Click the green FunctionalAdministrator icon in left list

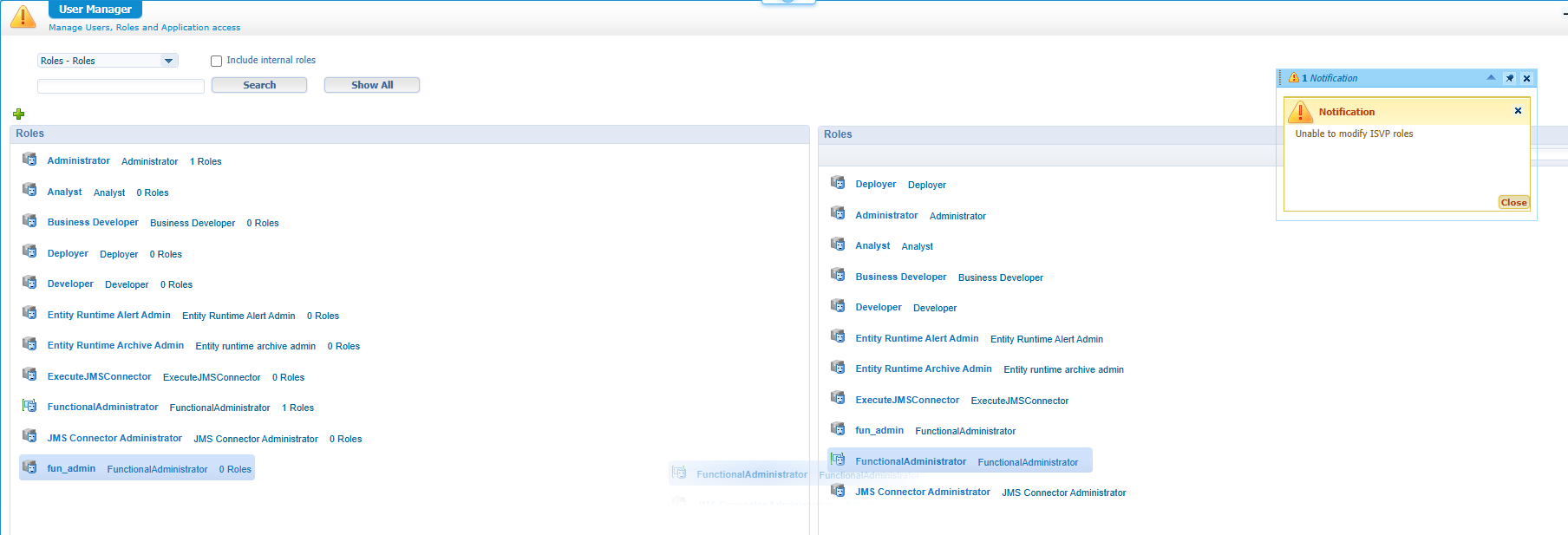(29, 406)
